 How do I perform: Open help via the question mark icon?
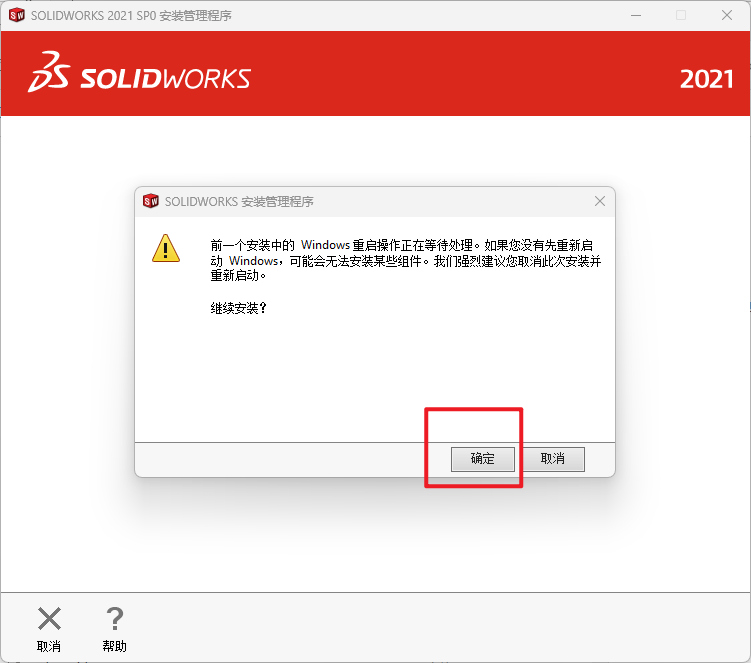tap(115, 618)
